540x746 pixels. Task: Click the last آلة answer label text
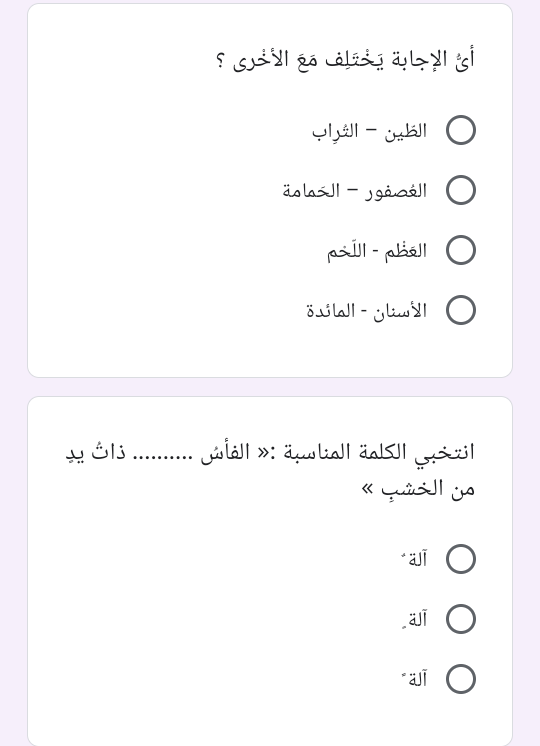(414, 679)
